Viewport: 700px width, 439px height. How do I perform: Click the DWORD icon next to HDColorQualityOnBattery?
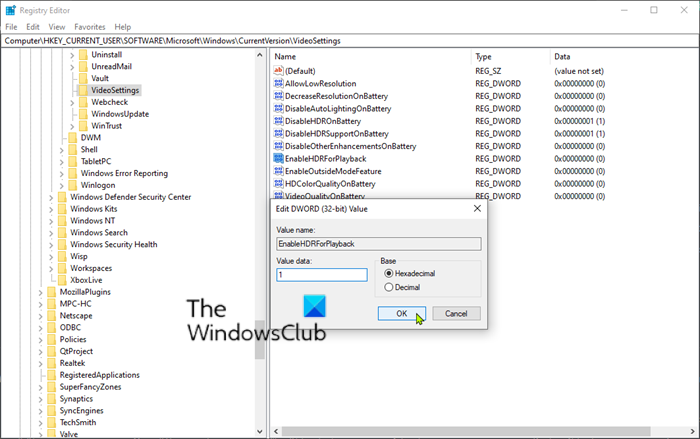point(279,184)
